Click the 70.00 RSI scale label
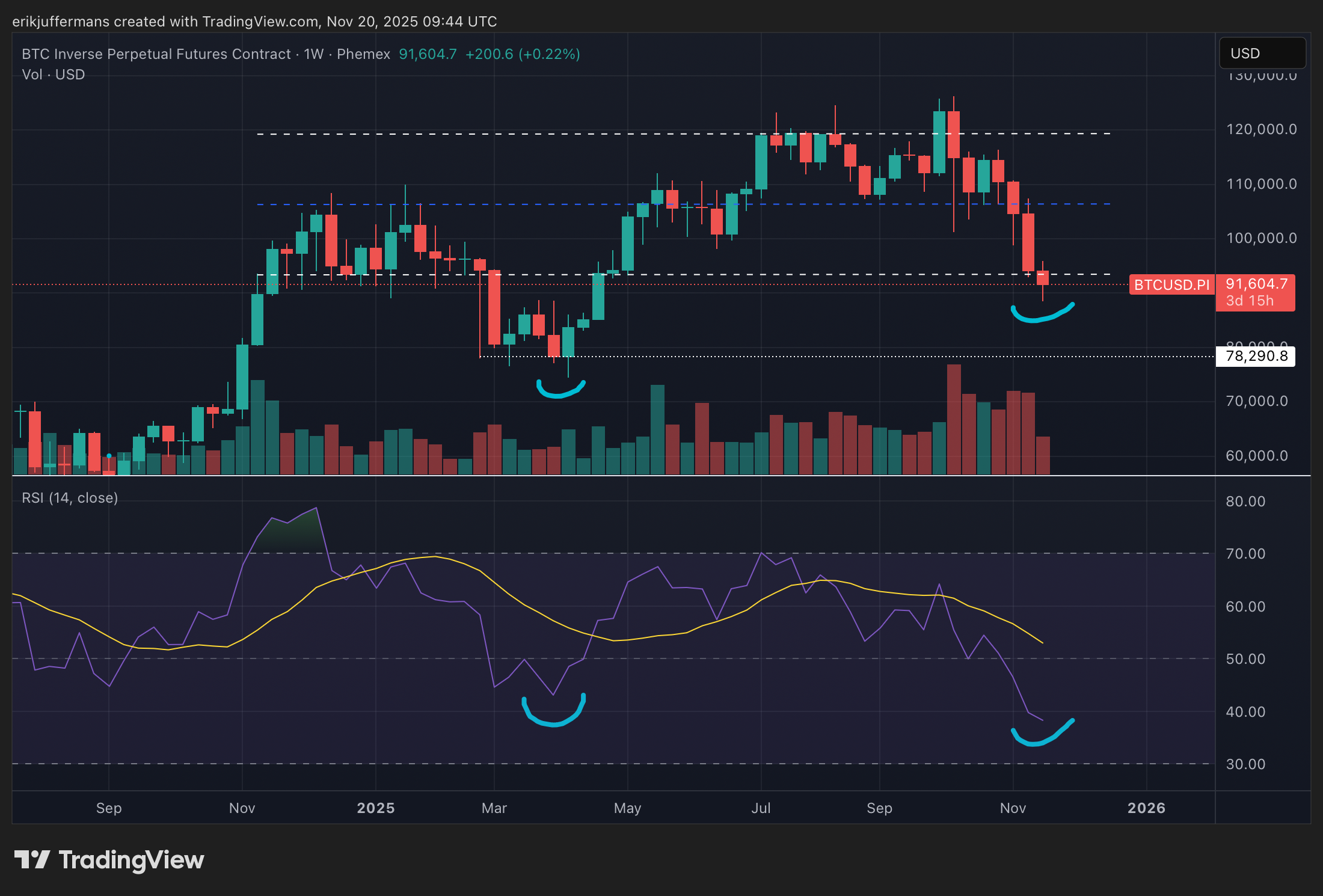Image resolution: width=1323 pixels, height=896 pixels. [x=1245, y=553]
